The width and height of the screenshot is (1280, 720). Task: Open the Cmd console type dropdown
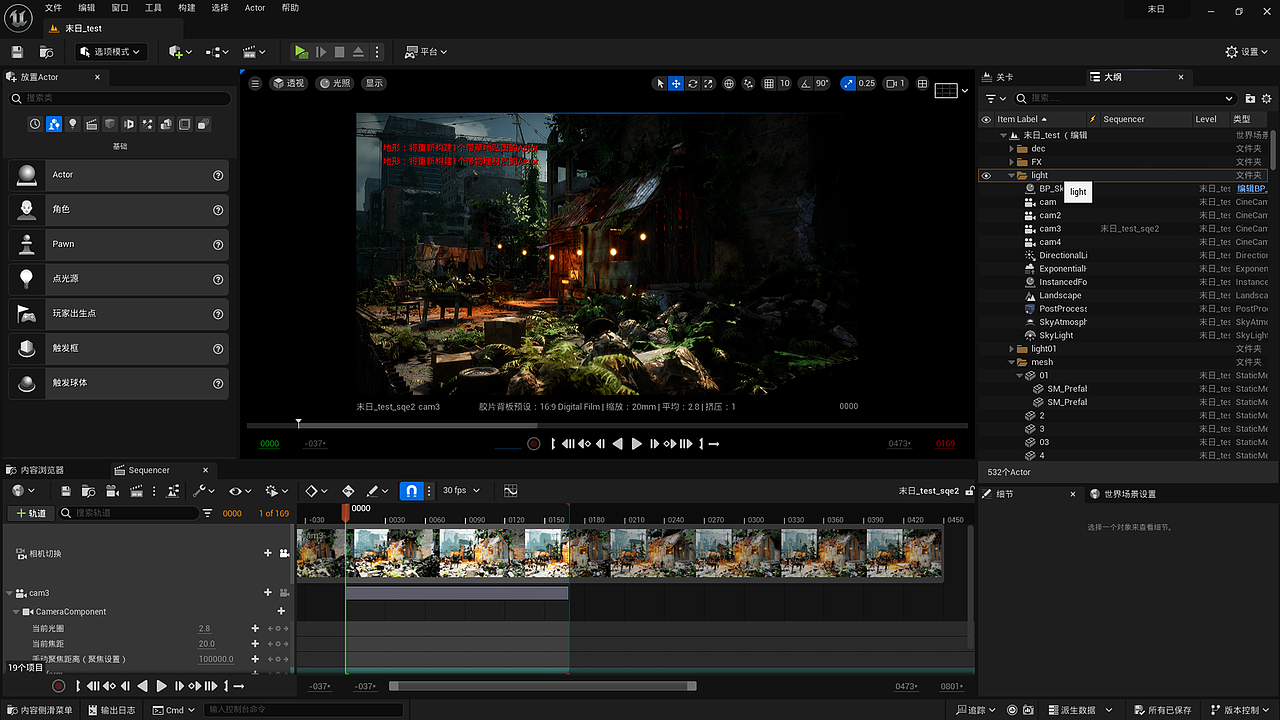pyautogui.click(x=175, y=710)
